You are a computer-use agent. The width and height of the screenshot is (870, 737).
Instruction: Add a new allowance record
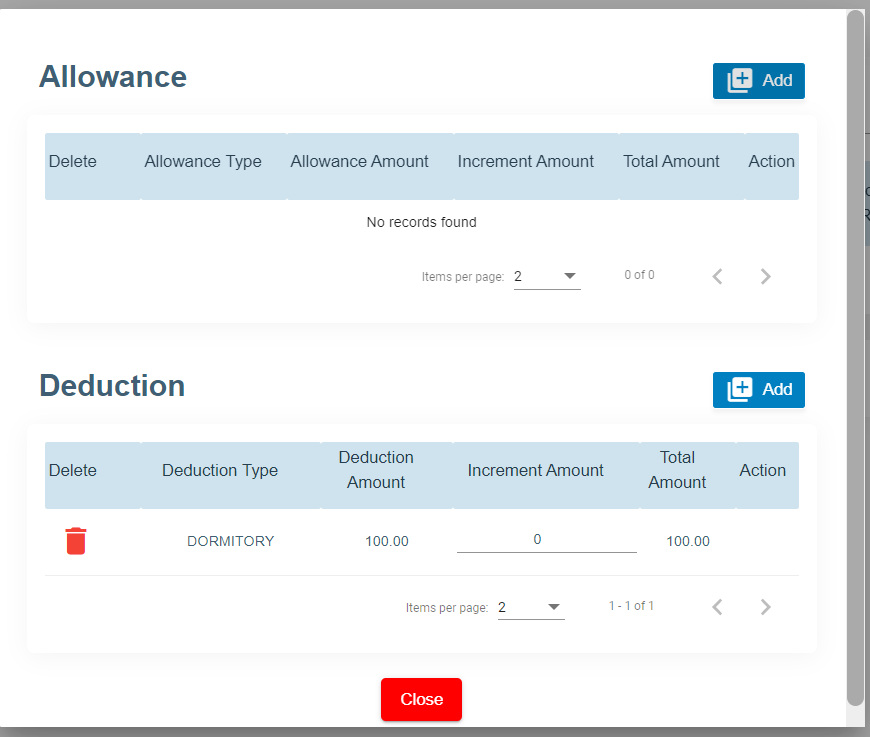[758, 81]
